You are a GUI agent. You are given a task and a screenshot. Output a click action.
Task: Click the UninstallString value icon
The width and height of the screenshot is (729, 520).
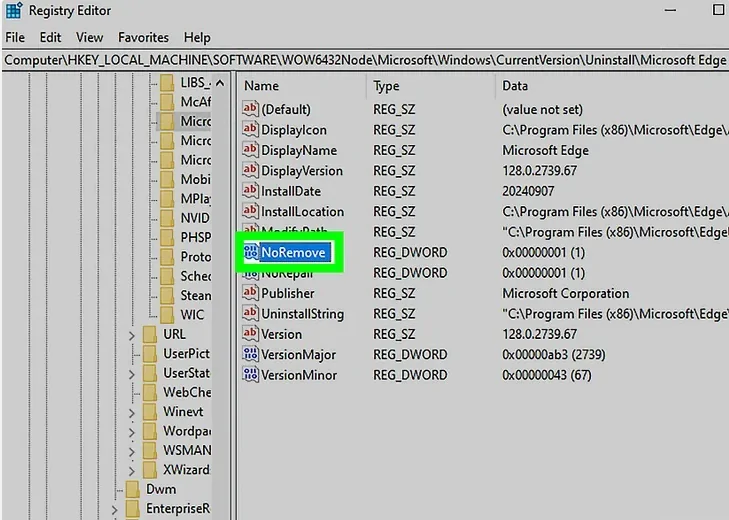[x=250, y=314]
